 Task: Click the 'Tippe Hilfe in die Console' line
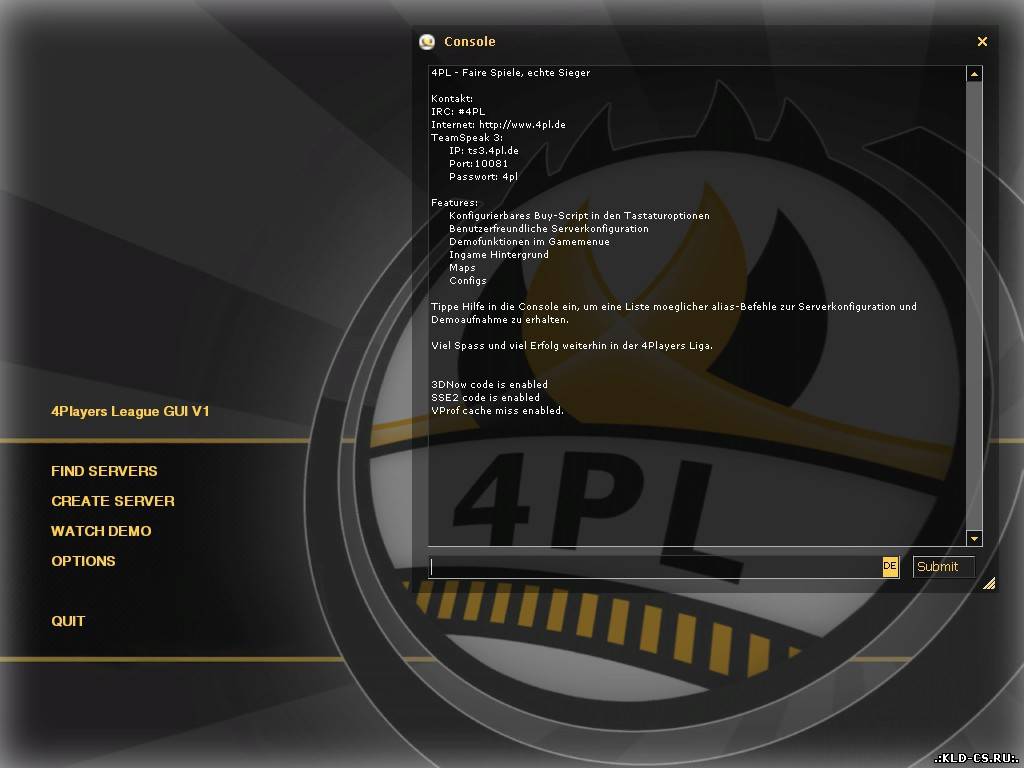[674, 313]
